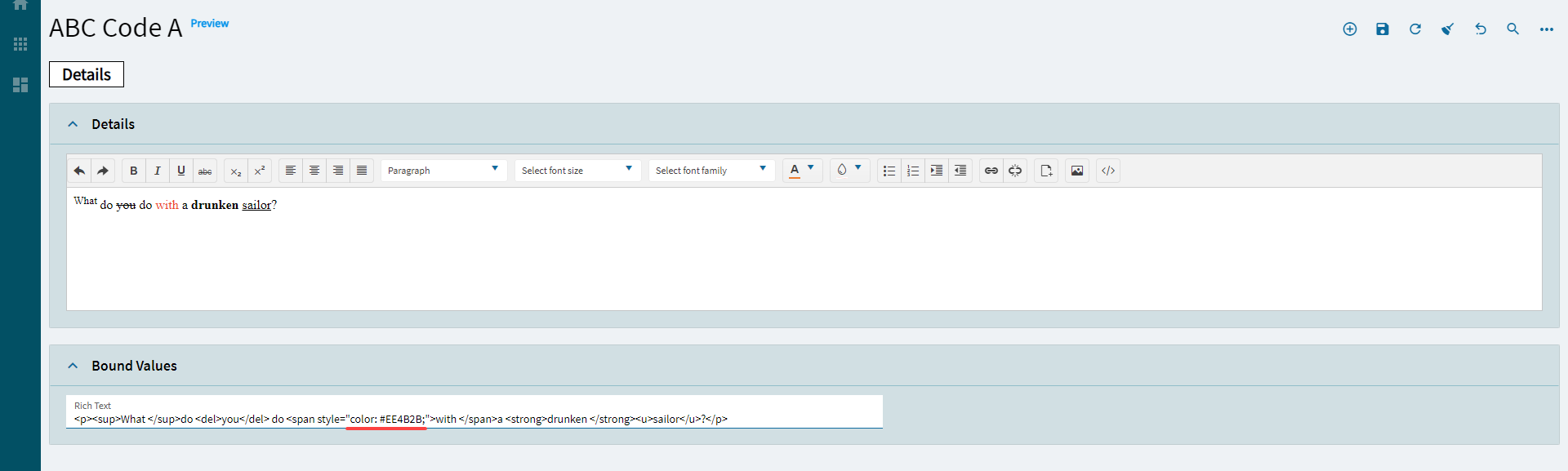This screenshot has width=1568, height=471.
Task: Decrease the indent
Action: (x=960, y=171)
